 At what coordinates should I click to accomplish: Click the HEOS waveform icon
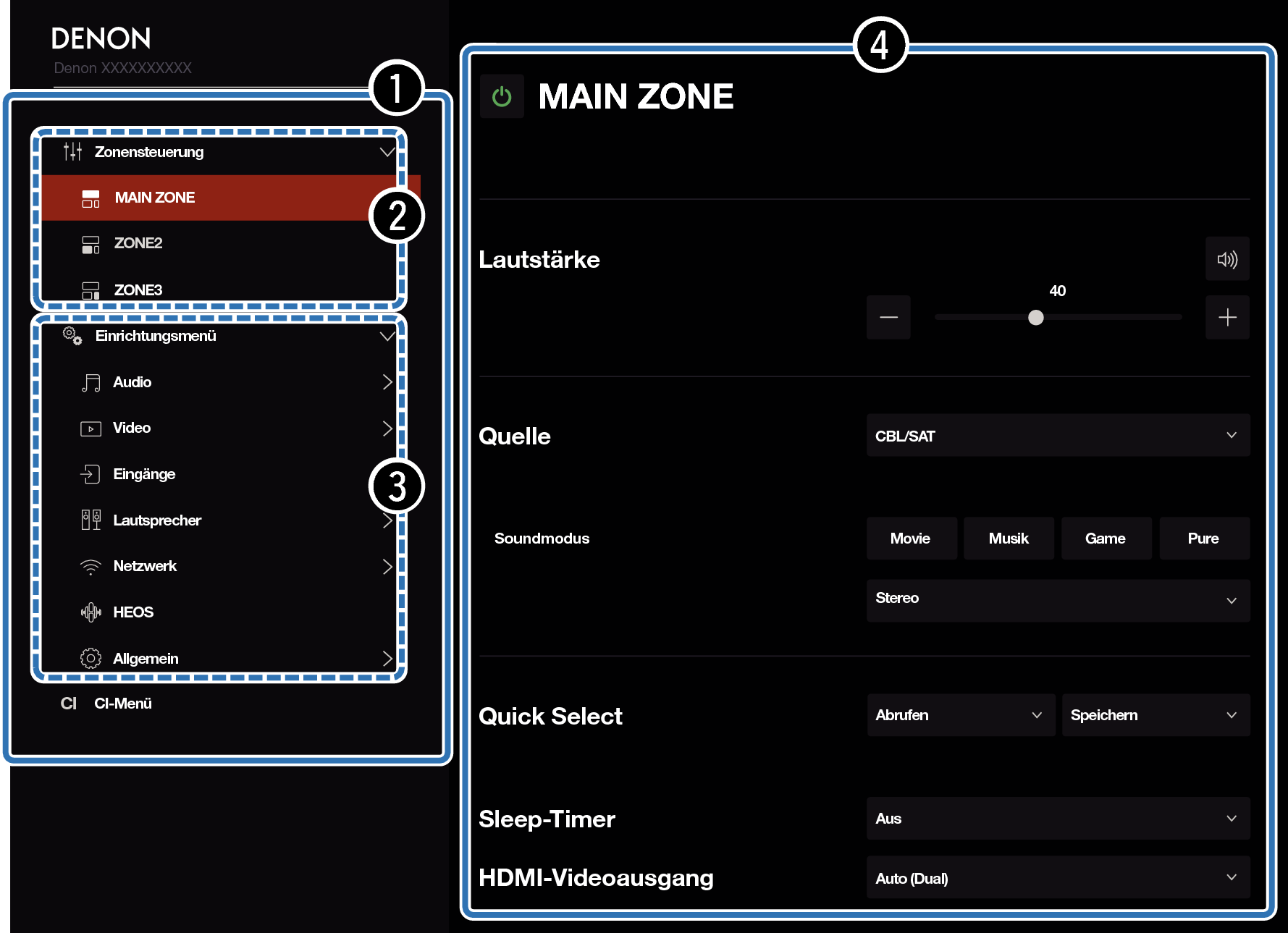(x=91, y=612)
